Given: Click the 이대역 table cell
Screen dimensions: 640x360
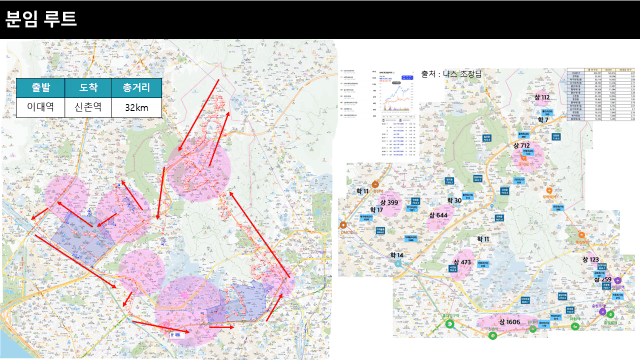Looking at the screenshot, I should 40,107.
